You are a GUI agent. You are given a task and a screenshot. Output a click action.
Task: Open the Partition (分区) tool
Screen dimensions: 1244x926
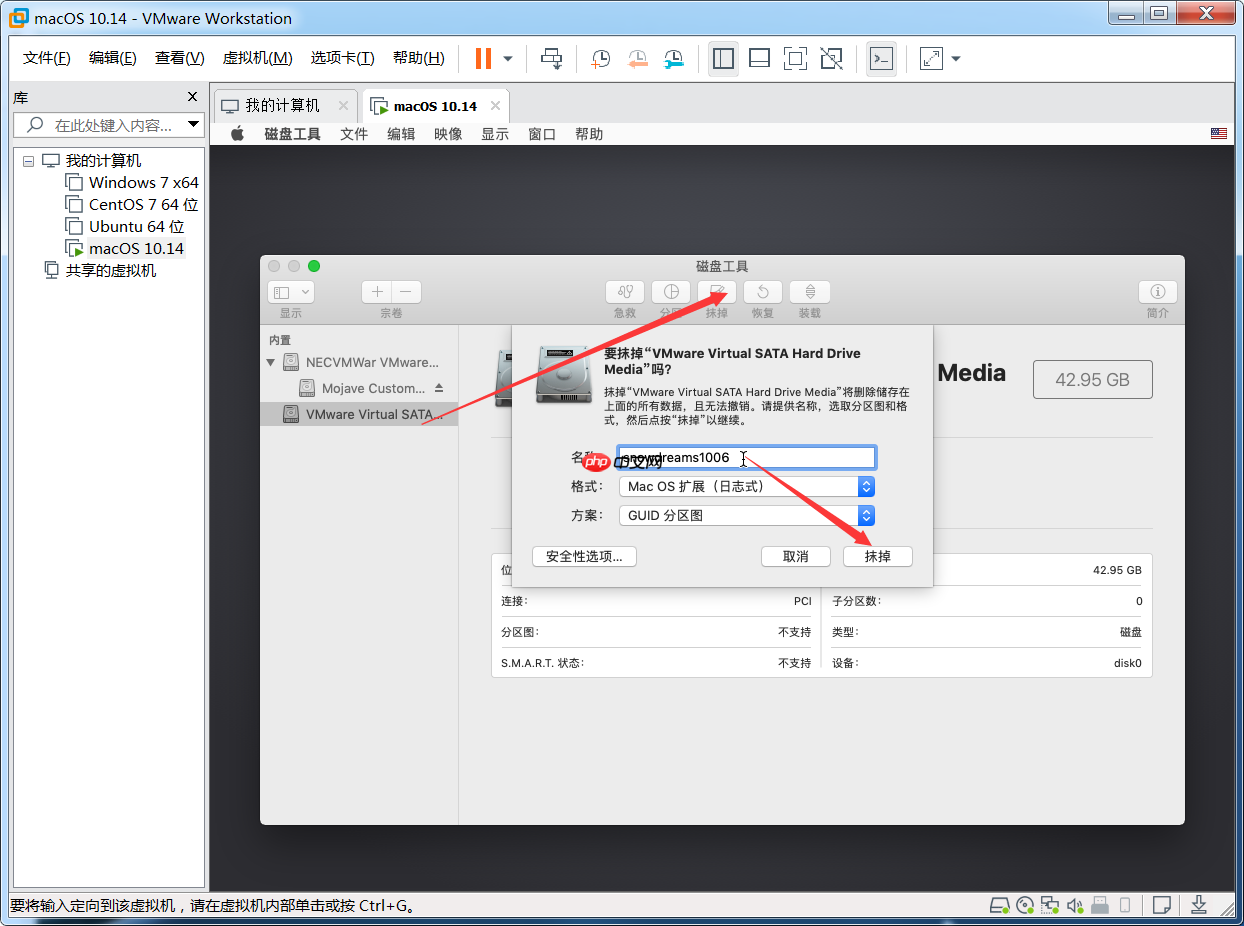tap(671, 292)
